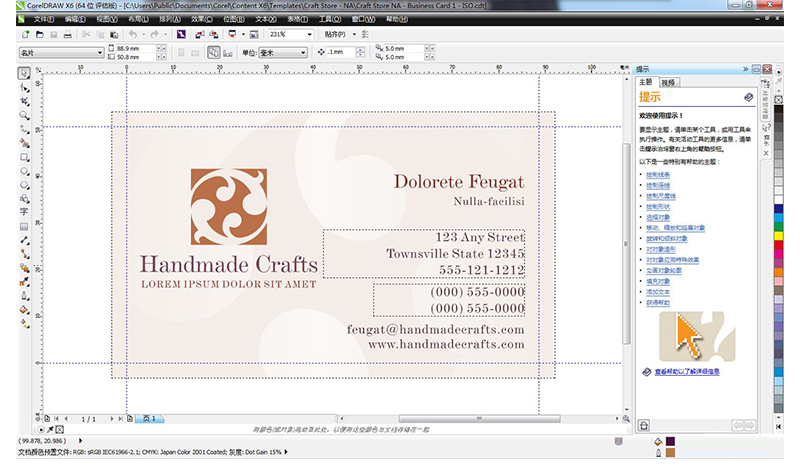This screenshot has height=470, width=800.
Task: Open the units 毫米 dropdown
Action: [x=303, y=52]
